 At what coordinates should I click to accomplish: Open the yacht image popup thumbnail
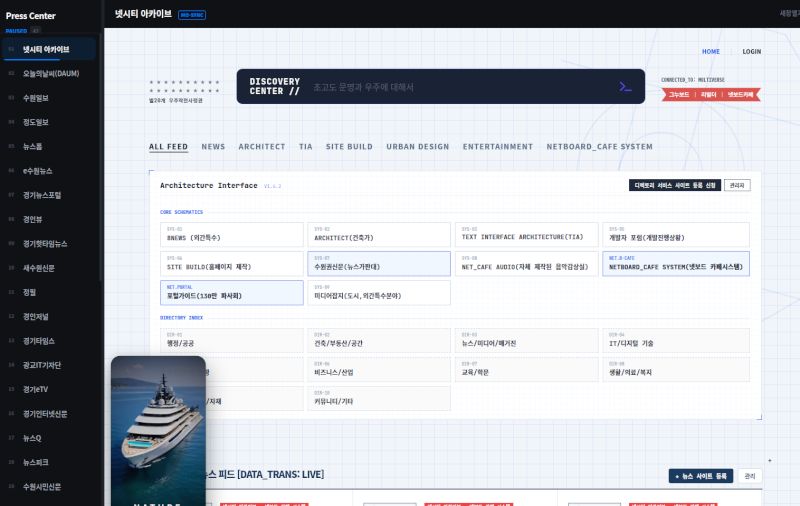click(x=158, y=430)
